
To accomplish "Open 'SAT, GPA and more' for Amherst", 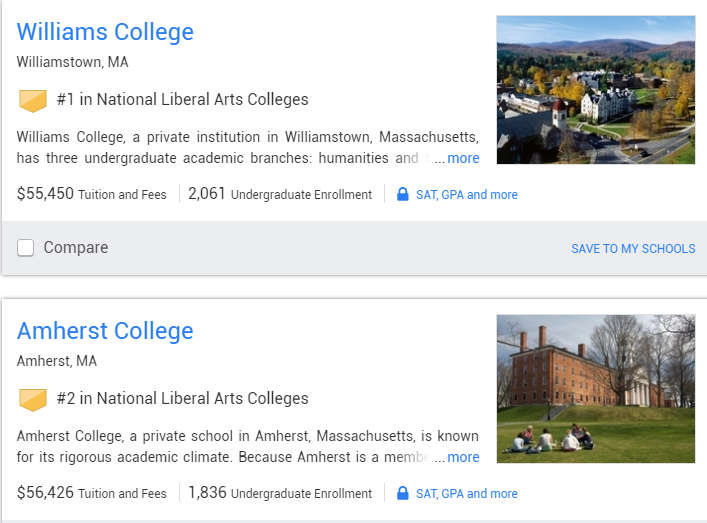I will click(466, 494).
